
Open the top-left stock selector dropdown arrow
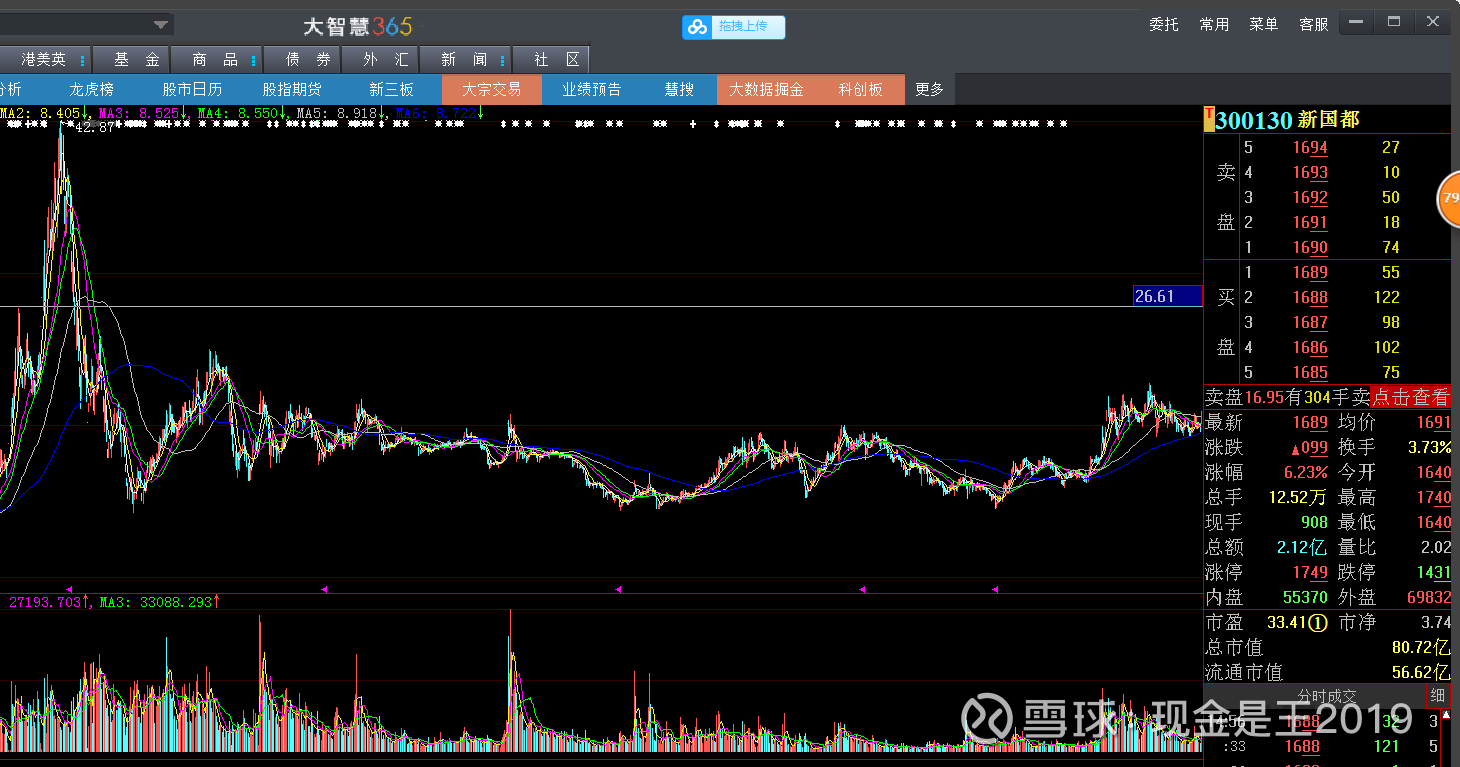(x=160, y=24)
